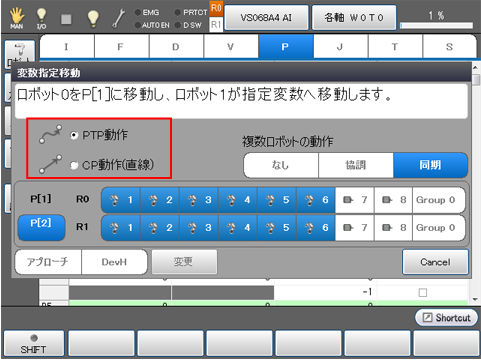Toggle R1 row extended axis 7
Viewport: 481px width, 360px height.
355,228
